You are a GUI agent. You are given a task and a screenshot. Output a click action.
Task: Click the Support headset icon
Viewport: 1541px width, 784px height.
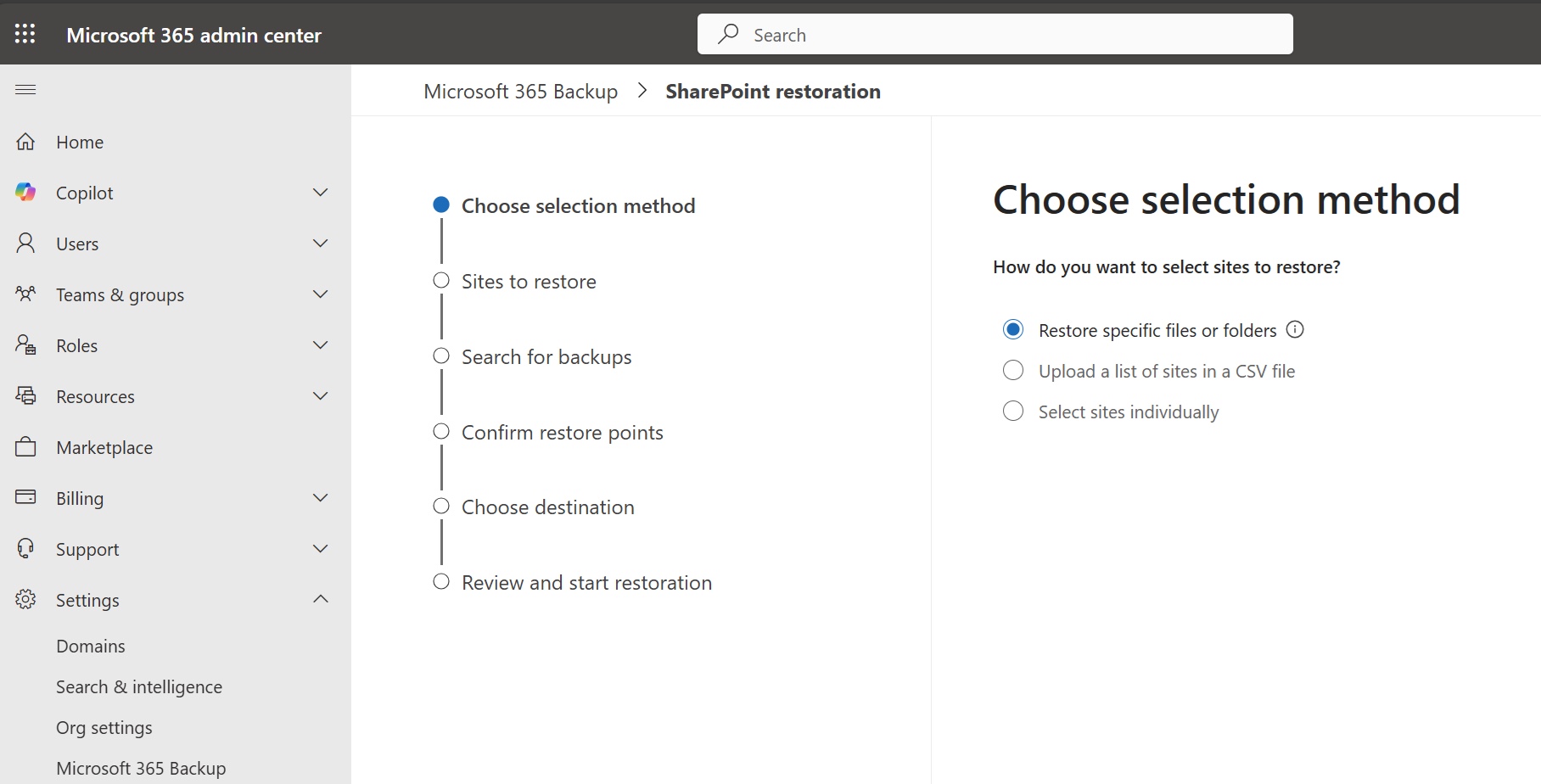click(25, 549)
